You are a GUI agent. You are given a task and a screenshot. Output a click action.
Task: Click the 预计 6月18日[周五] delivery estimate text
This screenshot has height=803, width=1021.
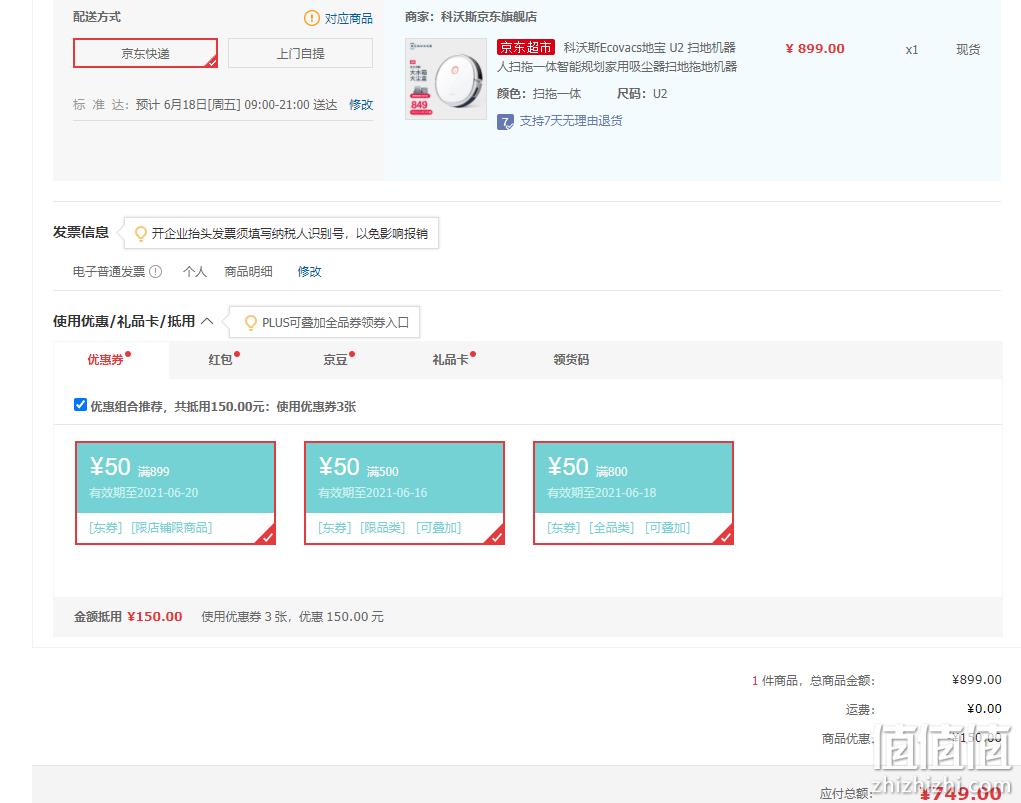tap(236, 105)
